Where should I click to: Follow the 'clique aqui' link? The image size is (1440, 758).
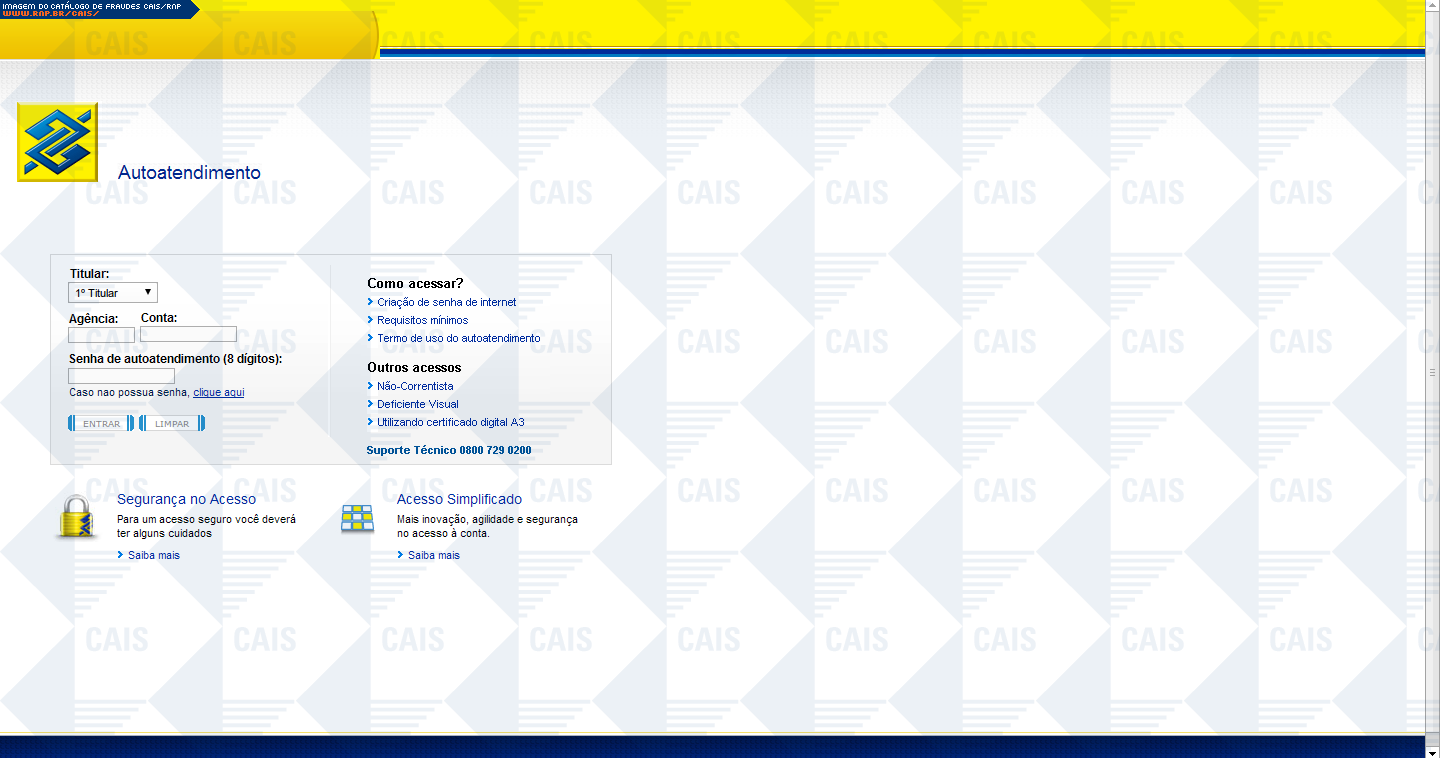coord(218,393)
